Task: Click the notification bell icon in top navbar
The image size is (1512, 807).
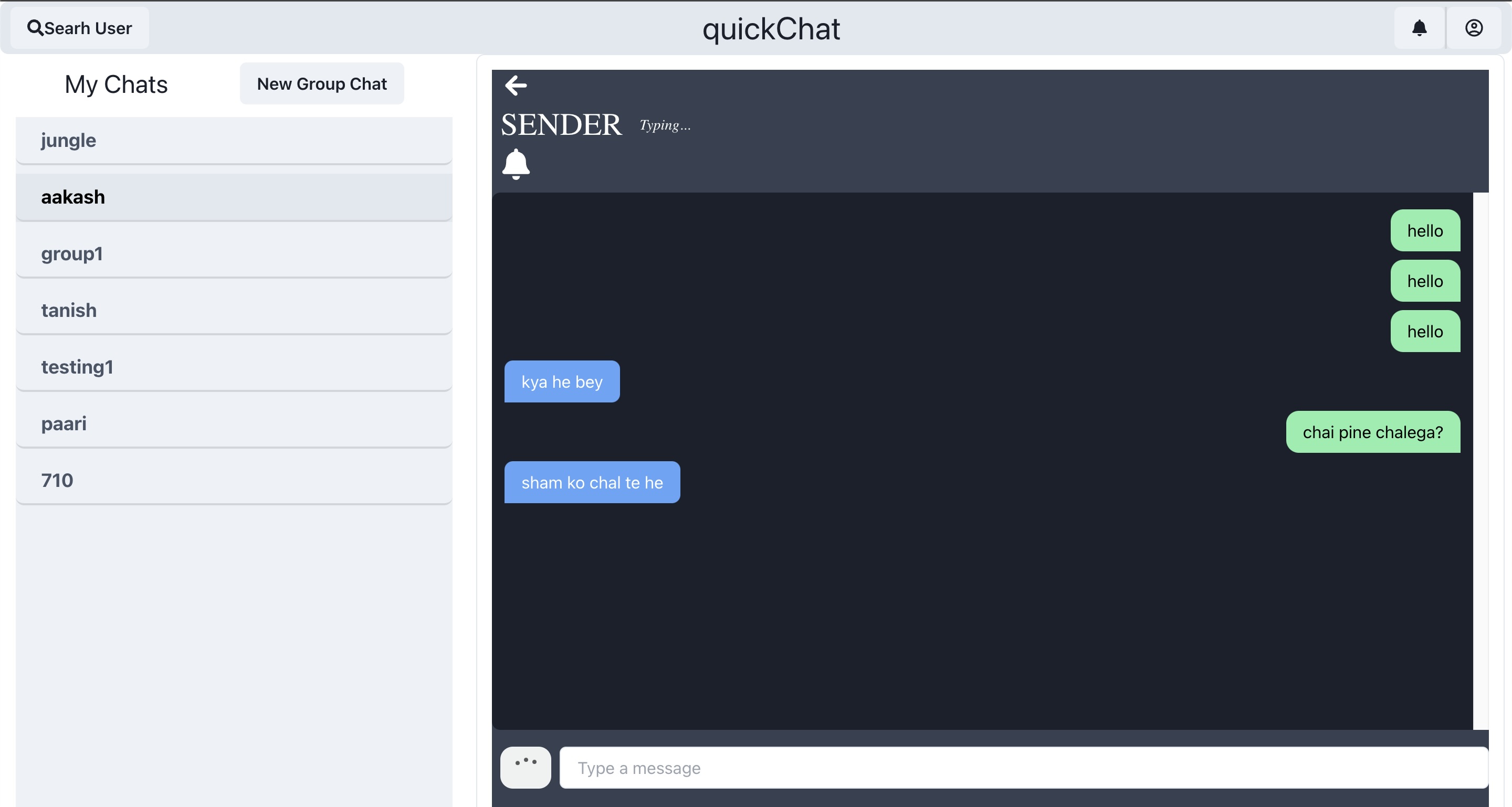Action: [x=1419, y=27]
